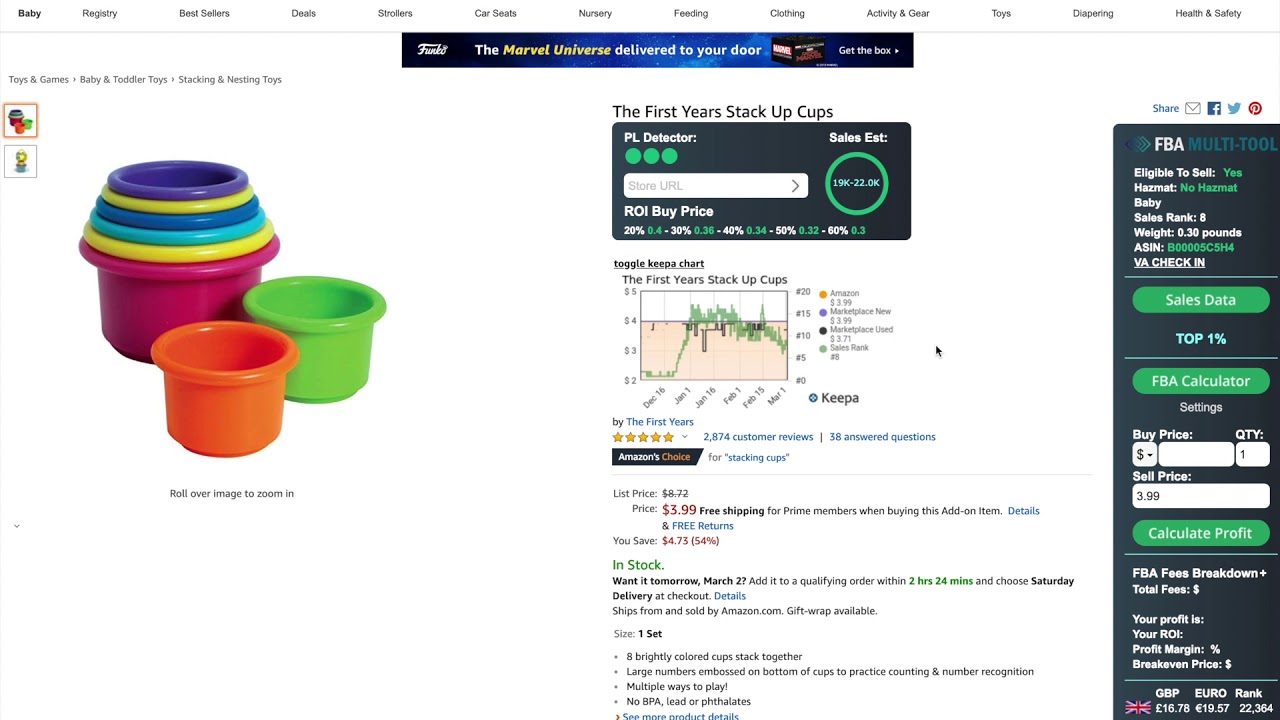Viewport: 1280px width, 720px height.
Task: Share product via email envelope icon
Action: pos(1193,108)
